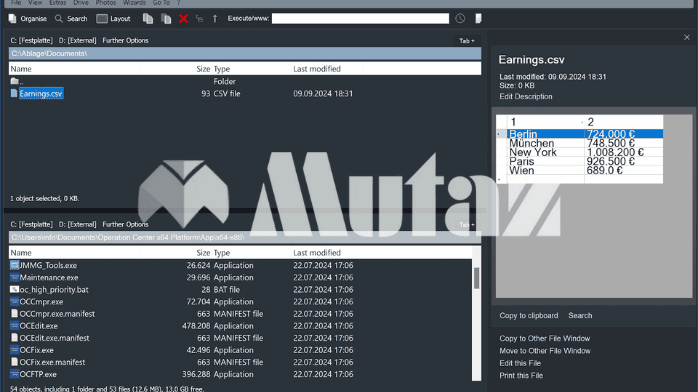Sort upper pane by Name column
The height and width of the screenshot is (392, 698).
pyautogui.click(x=21, y=69)
